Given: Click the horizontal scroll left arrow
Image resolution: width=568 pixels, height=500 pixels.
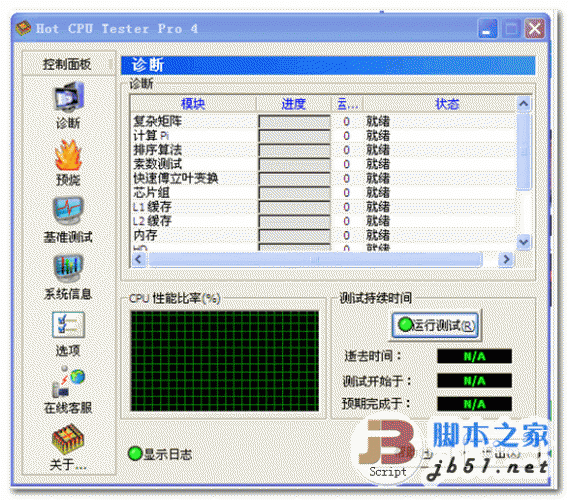Looking at the screenshot, I should 139,259.
